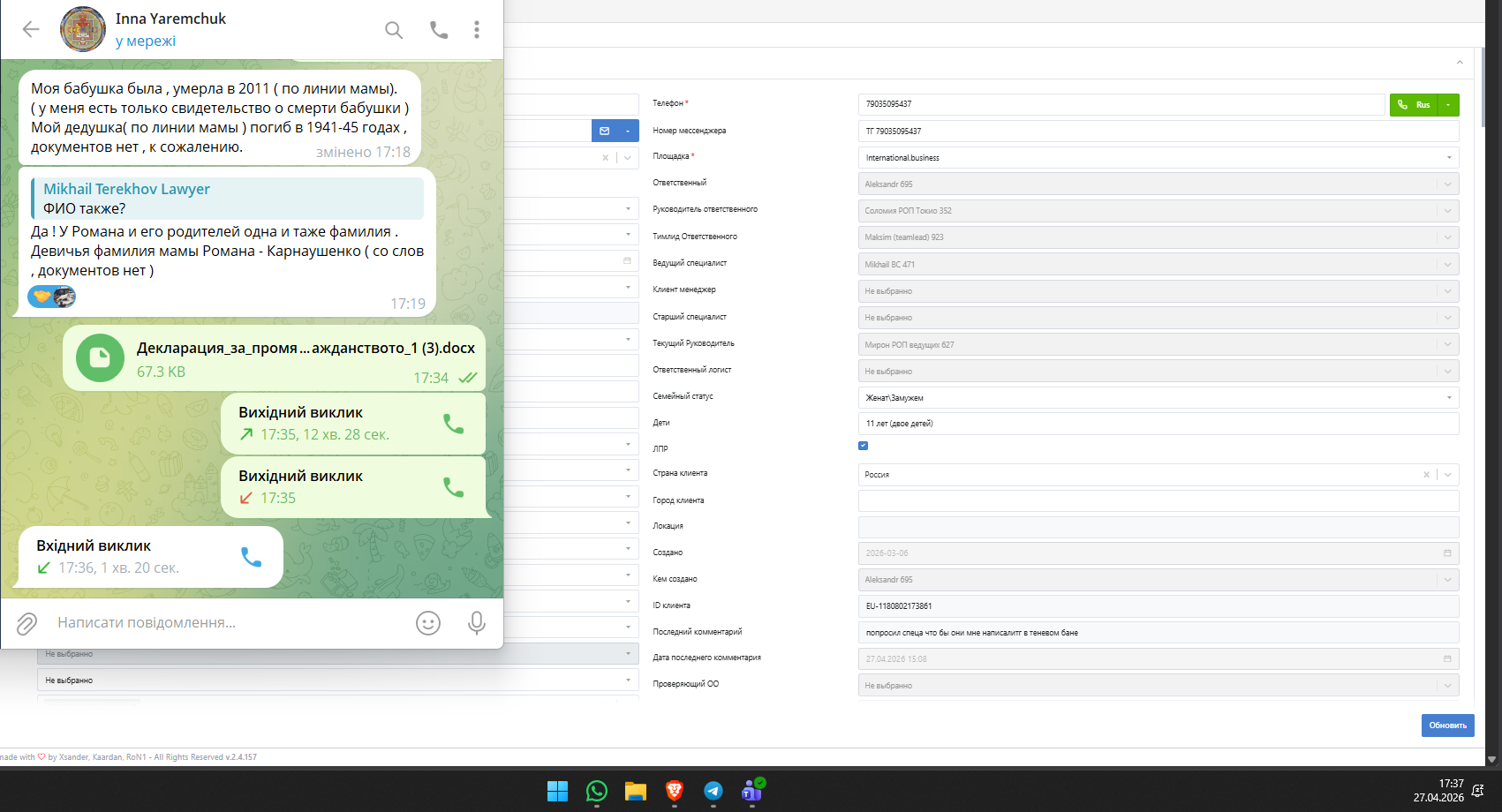This screenshot has height=812, width=1502.
Task: Record a voice message
Action: point(477,623)
